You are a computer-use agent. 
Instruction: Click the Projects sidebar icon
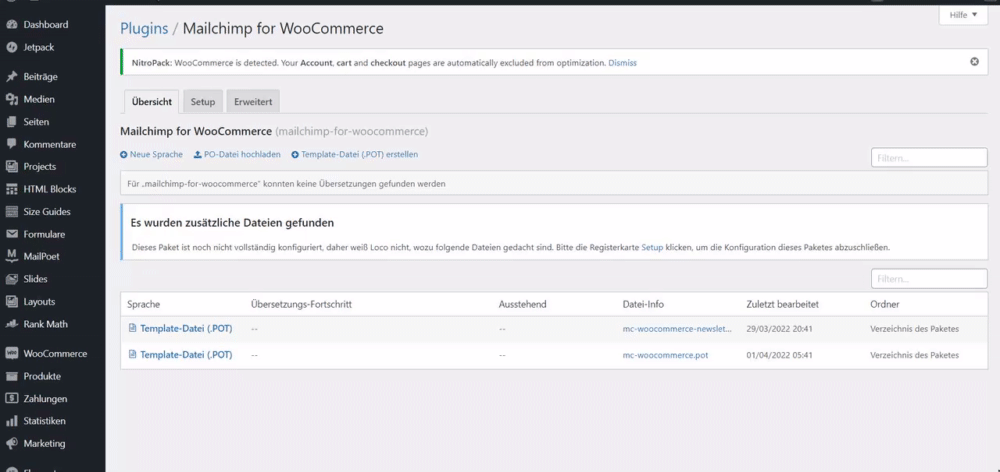(11, 166)
